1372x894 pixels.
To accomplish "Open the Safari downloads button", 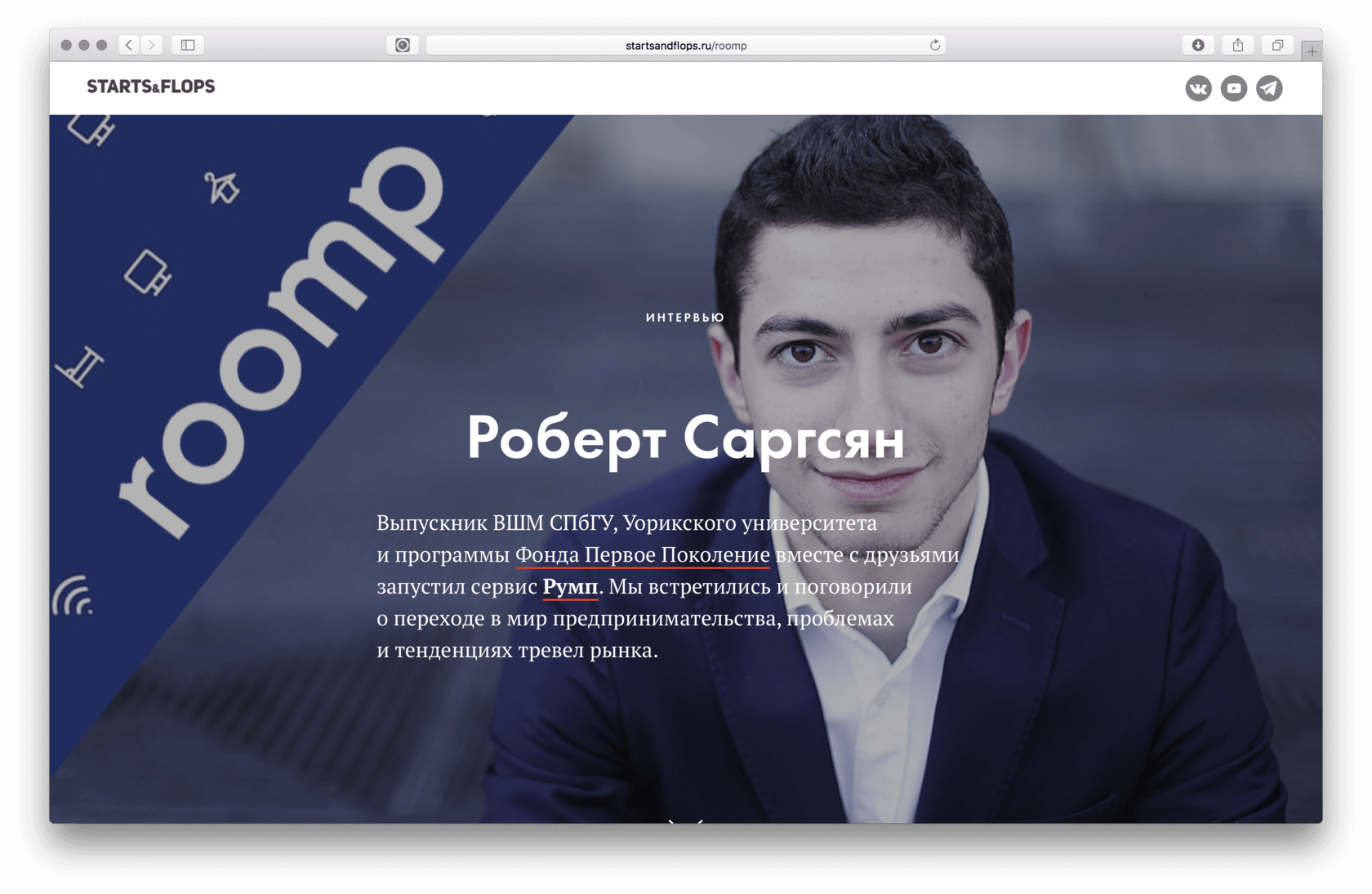I will coord(1198,45).
